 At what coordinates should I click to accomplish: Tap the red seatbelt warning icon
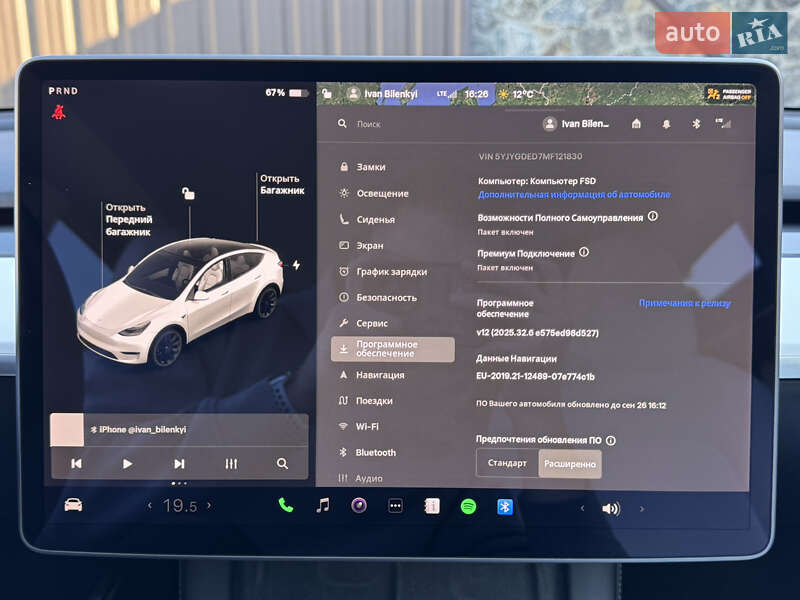tap(59, 112)
